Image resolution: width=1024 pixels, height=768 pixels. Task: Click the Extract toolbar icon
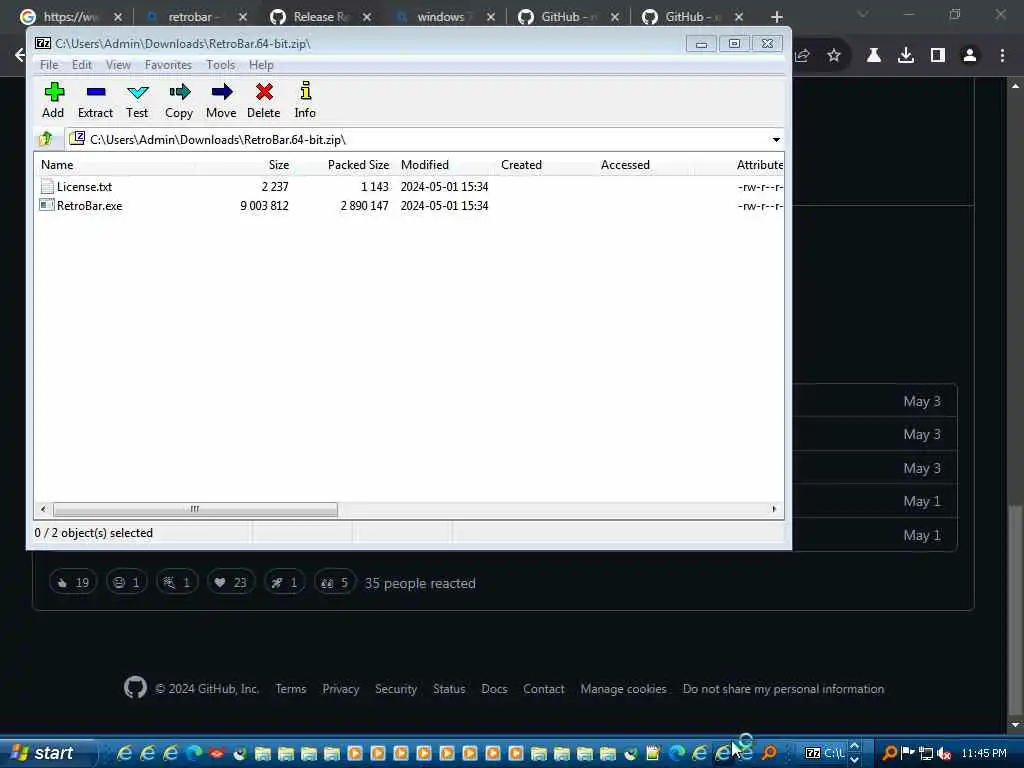point(95,92)
